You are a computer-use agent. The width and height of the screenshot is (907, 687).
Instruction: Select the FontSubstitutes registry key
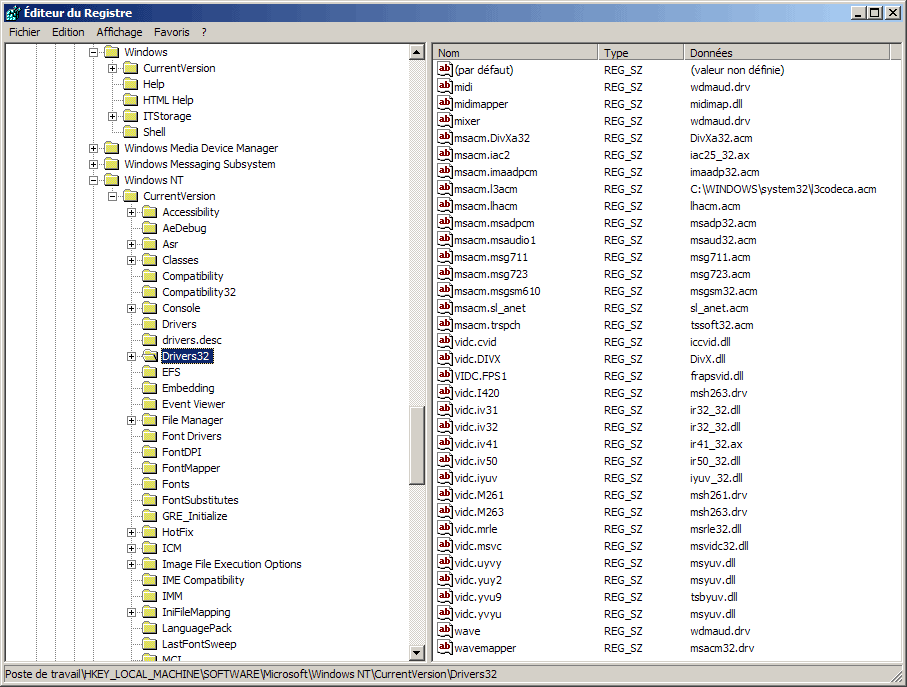[x=200, y=500]
